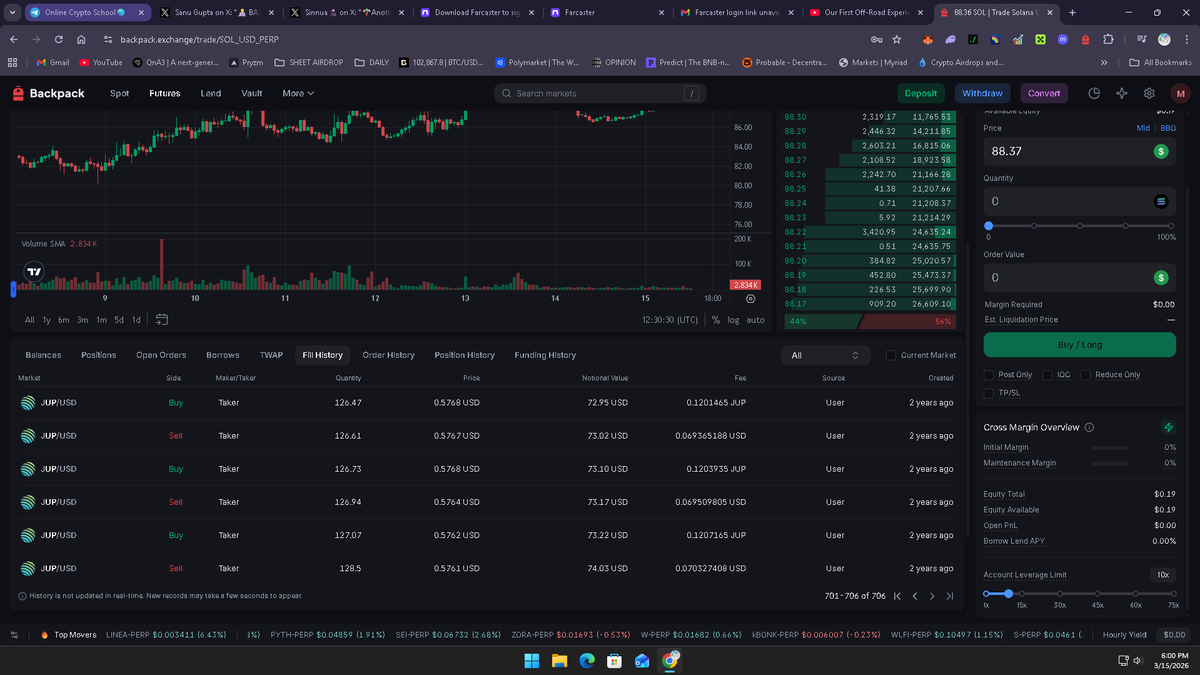Open the Open Orders tab

click(161, 355)
